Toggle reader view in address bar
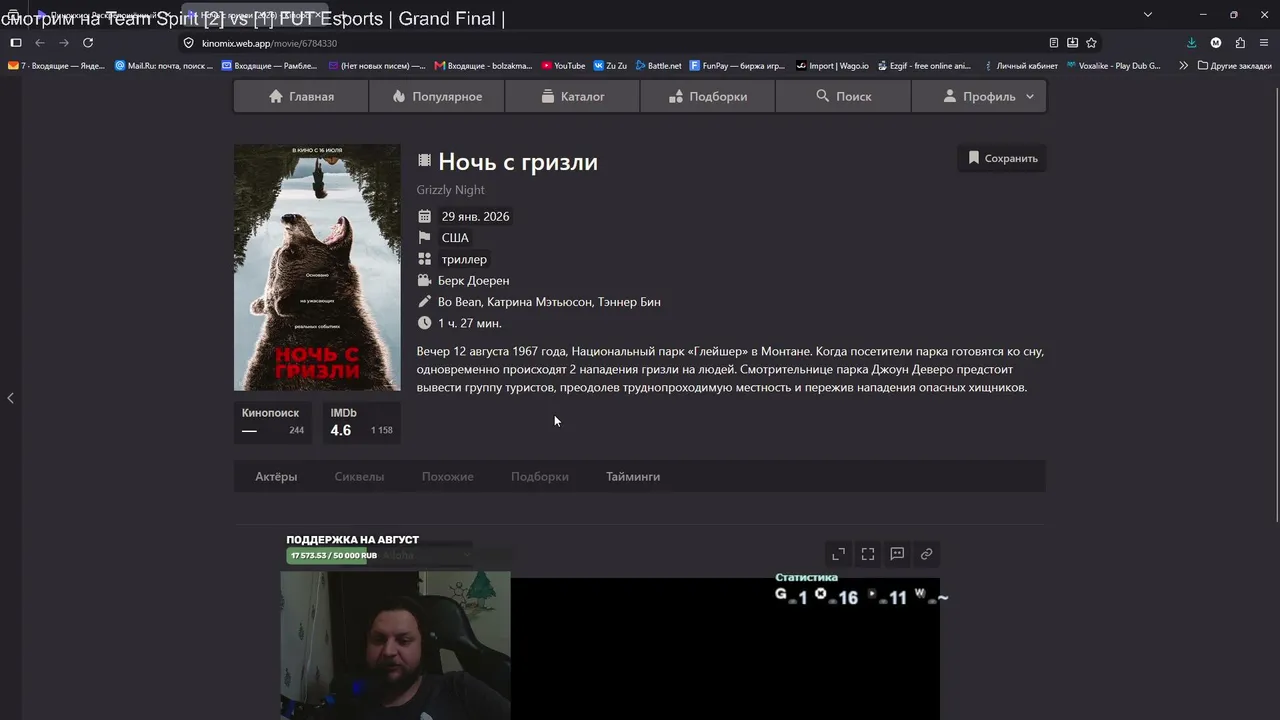This screenshot has height=720, width=1280. tap(1054, 43)
